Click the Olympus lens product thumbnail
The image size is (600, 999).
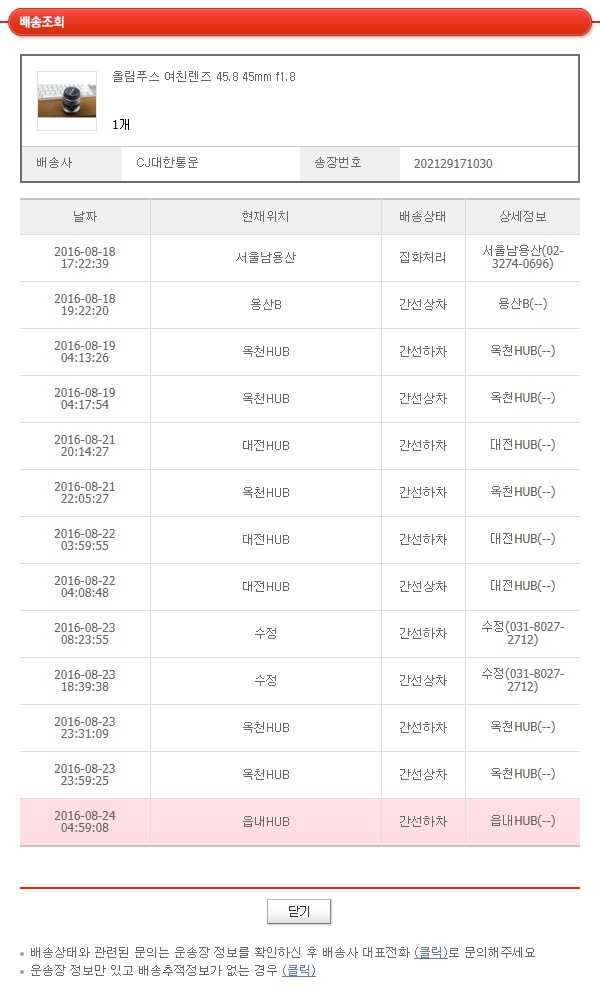click(x=67, y=101)
